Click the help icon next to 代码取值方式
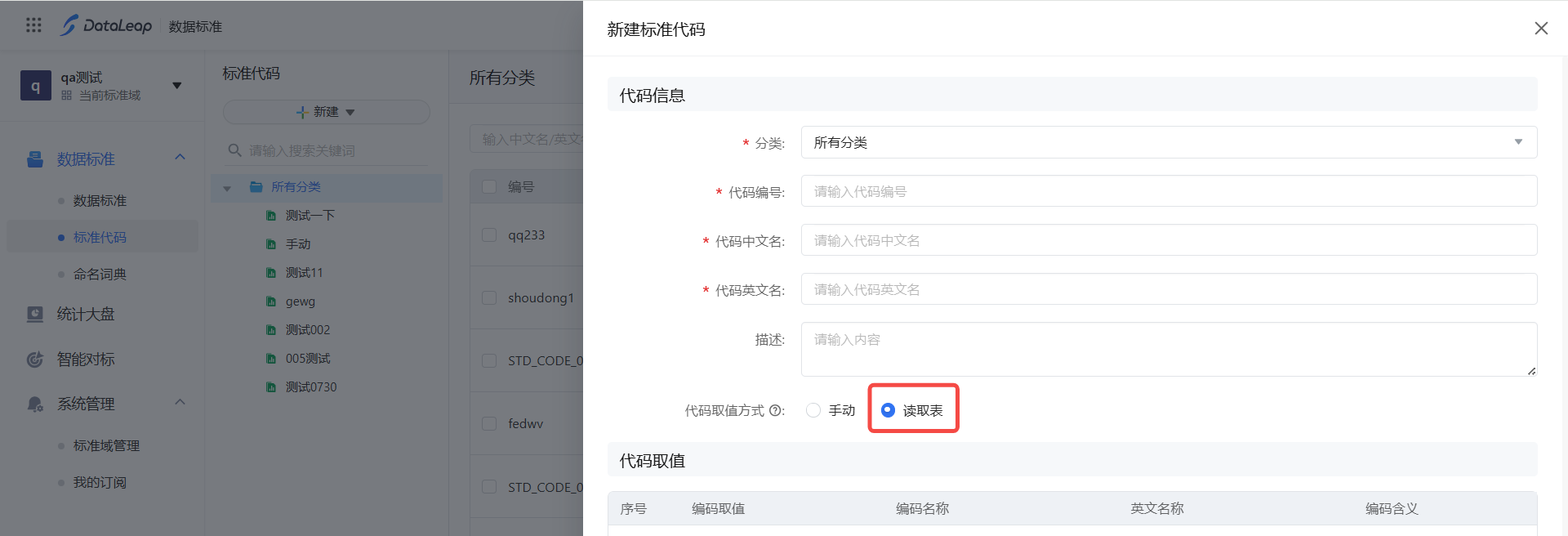 click(x=775, y=411)
